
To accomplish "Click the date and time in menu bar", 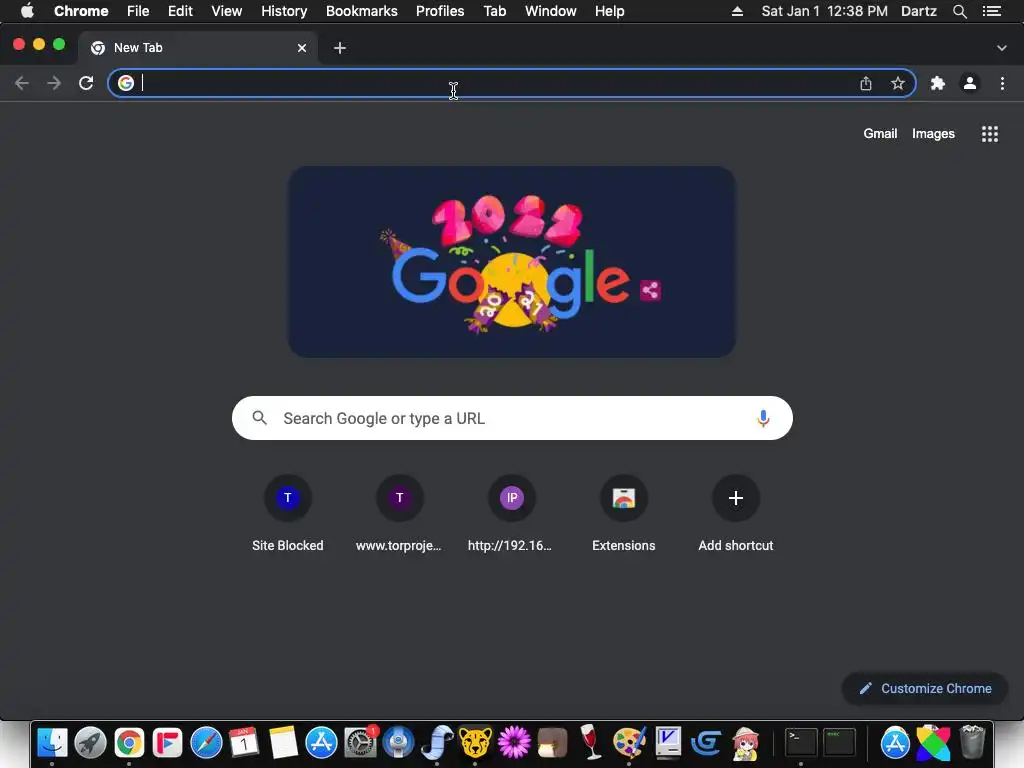I will (824, 11).
